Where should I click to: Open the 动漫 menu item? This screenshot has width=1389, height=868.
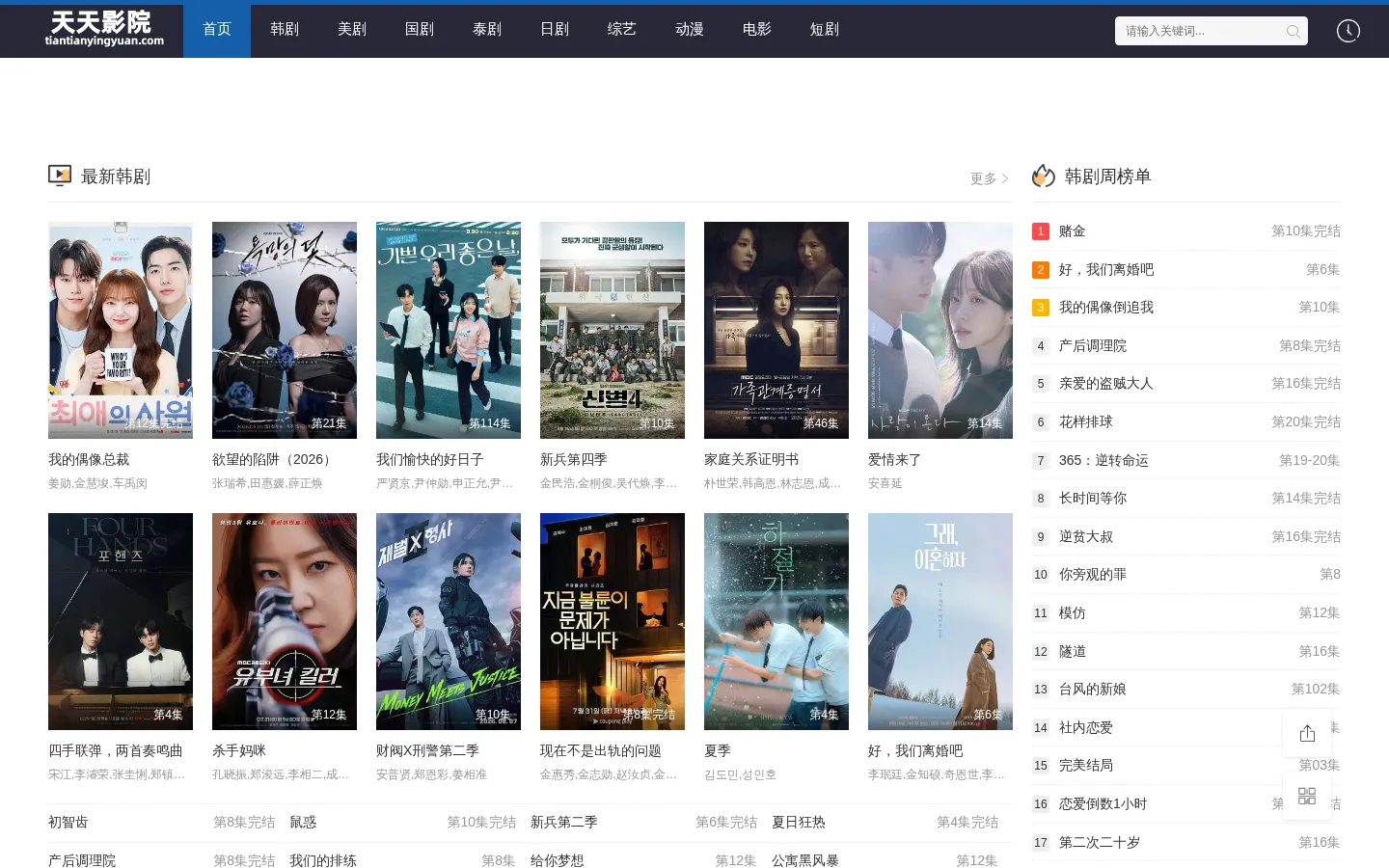click(690, 30)
